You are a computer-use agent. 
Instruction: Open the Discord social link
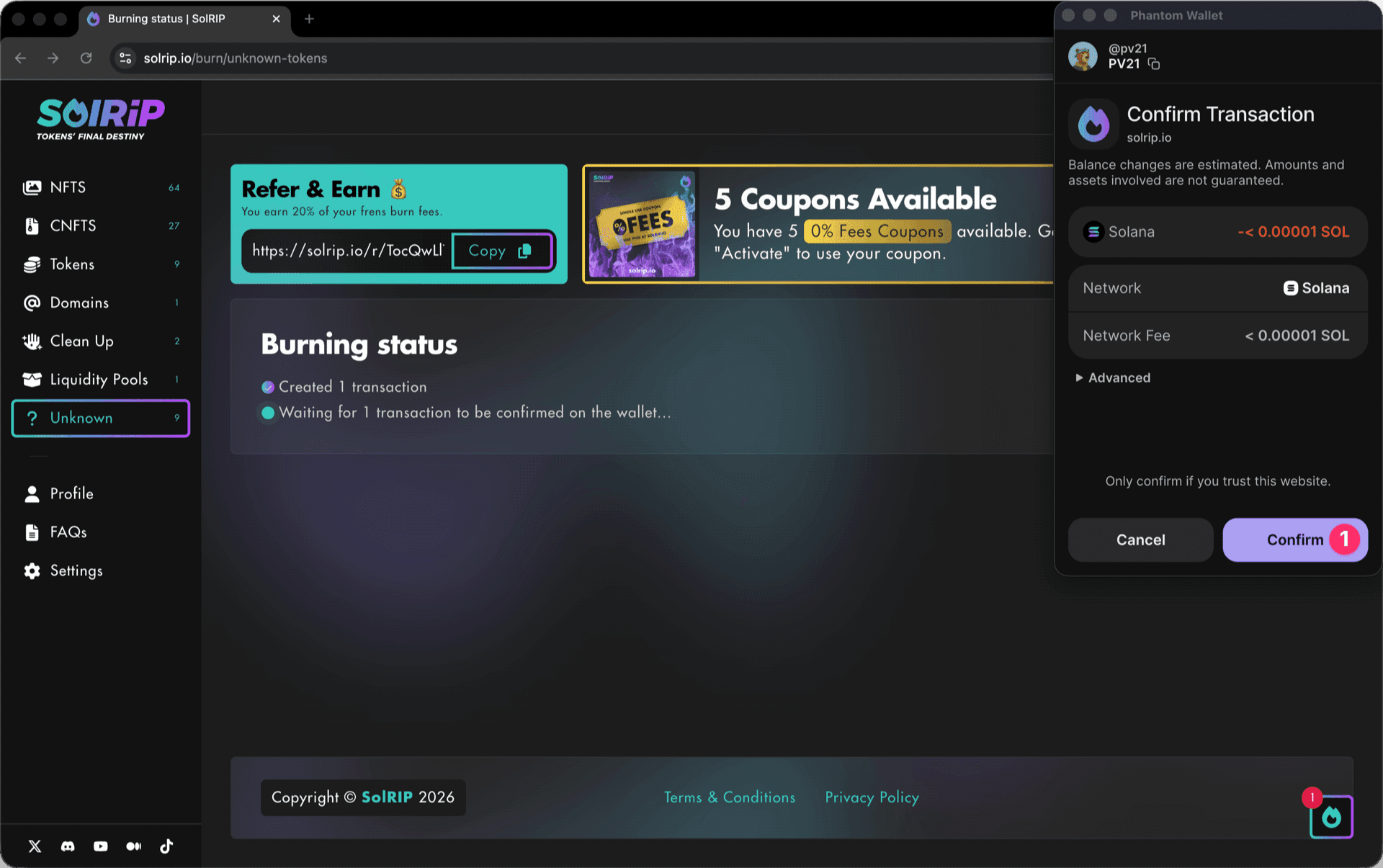(x=68, y=846)
